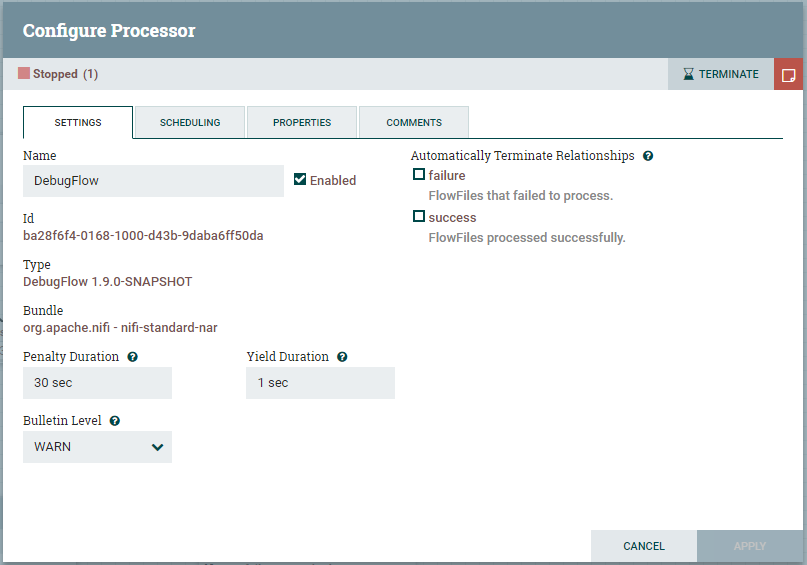Image resolution: width=807 pixels, height=565 pixels.
Task: Click the processor Id value text
Action: point(143,236)
